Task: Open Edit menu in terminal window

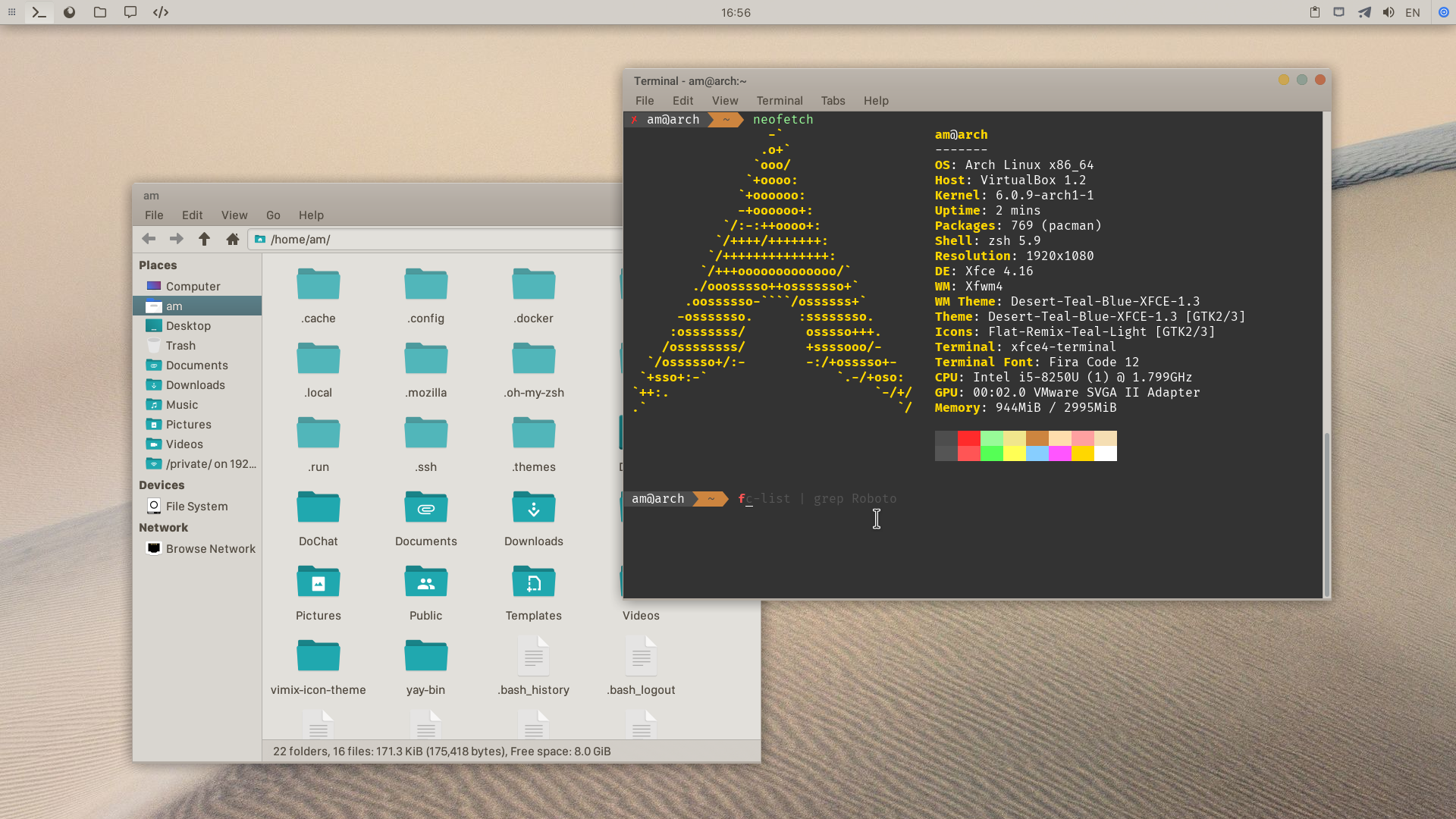Action: (682, 100)
